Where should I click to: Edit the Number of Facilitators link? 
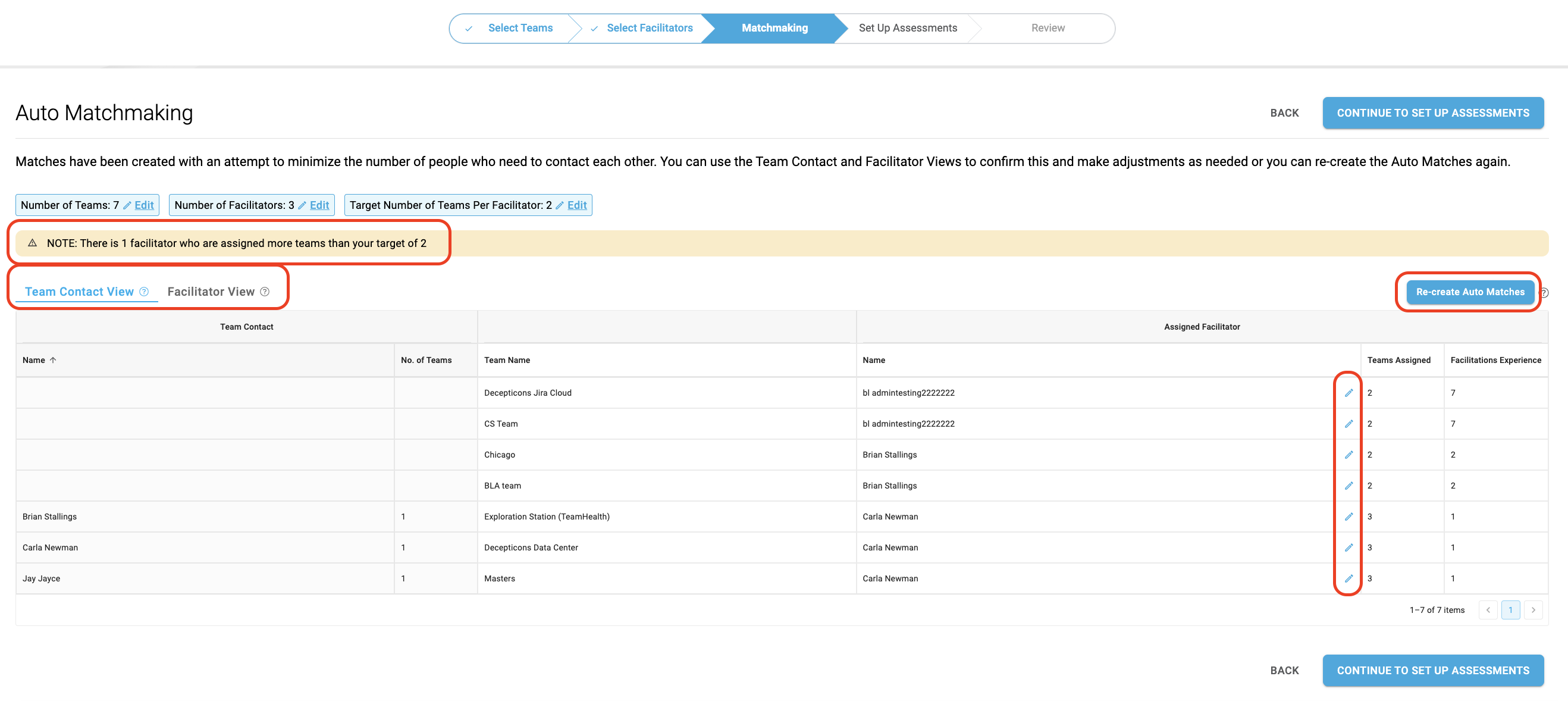coord(319,205)
